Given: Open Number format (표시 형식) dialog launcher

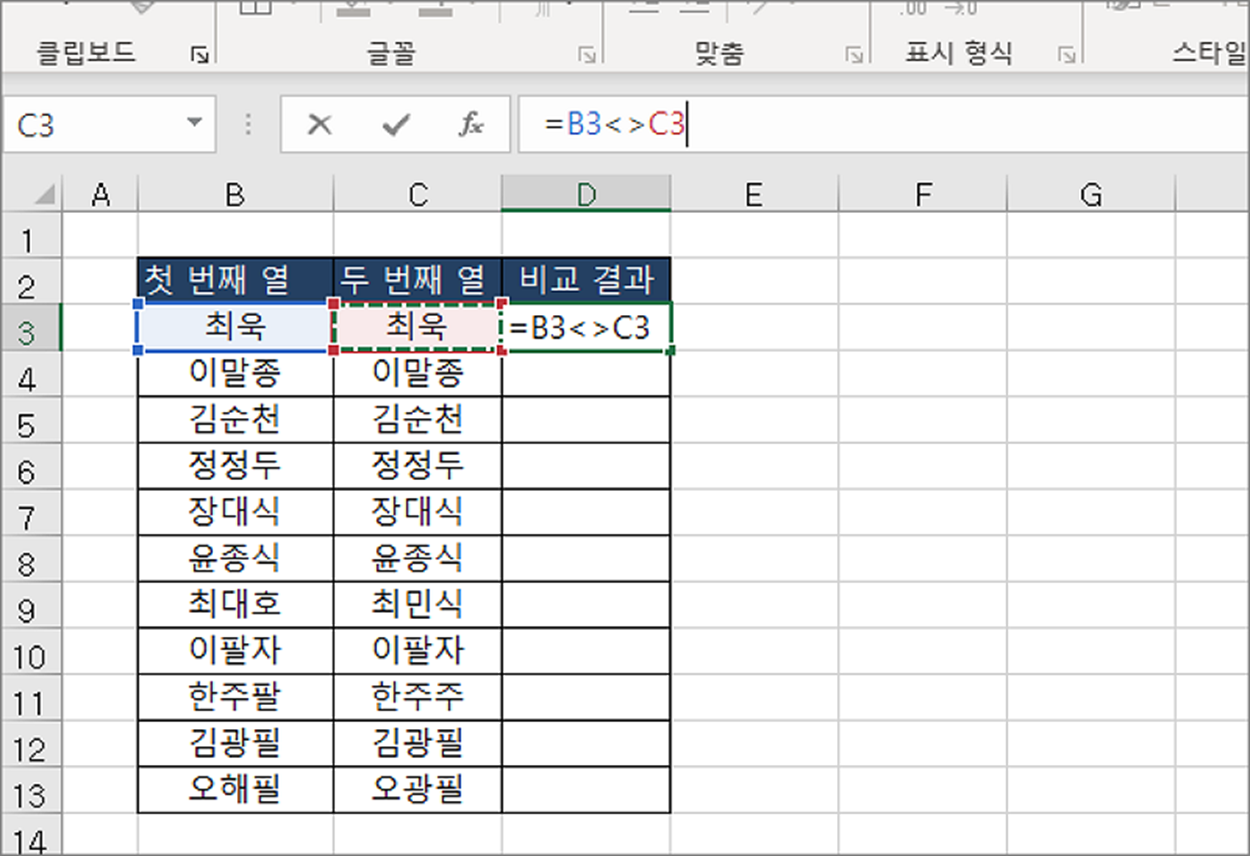Looking at the screenshot, I should click(1067, 56).
